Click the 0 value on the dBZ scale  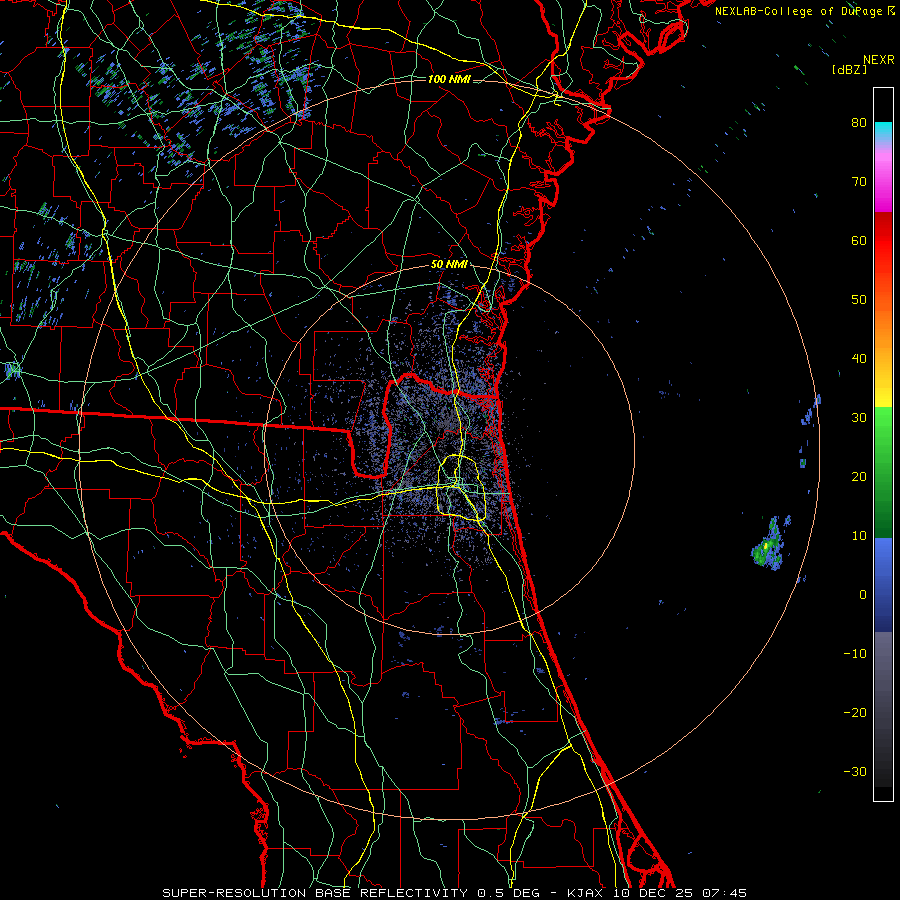point(863,595)
